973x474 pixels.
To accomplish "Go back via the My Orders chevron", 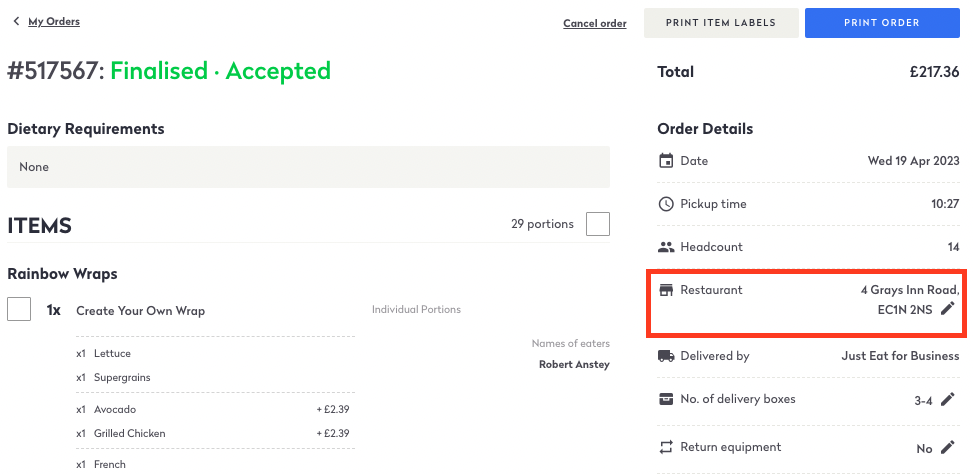I will pos(16,21).
